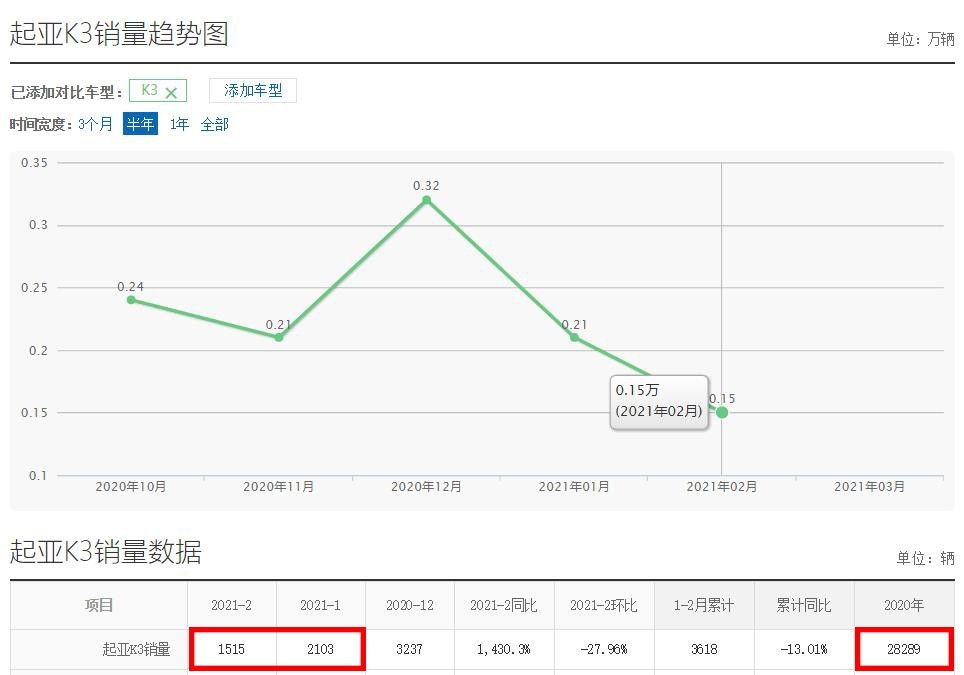Click the 2020年11月 x-axis label
Image resolution: width=964 pixels, height=675 pixels.
(279, 486)
